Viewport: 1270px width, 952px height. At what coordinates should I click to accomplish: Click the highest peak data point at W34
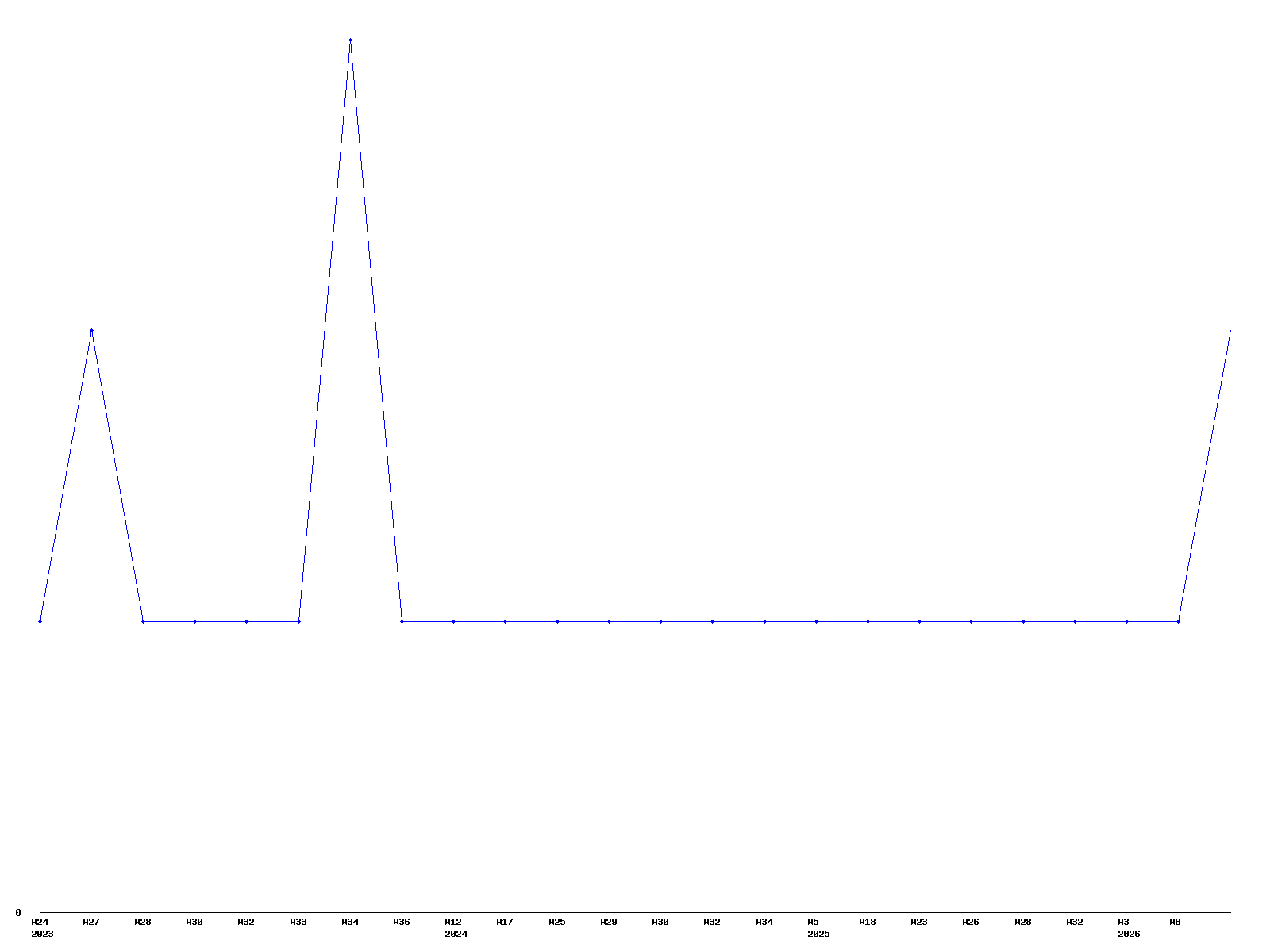(x=350, y=40)
